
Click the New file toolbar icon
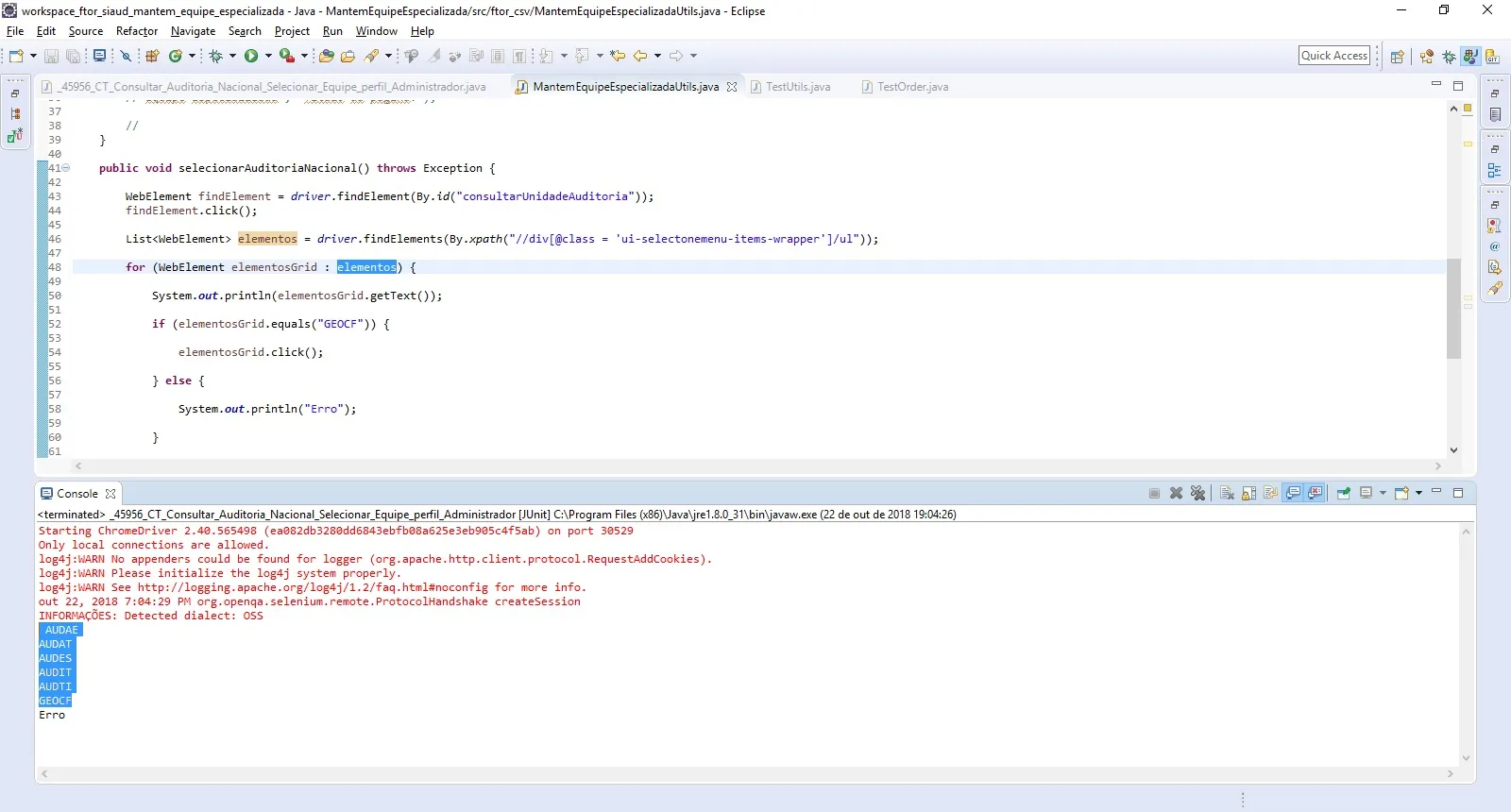point(16,56)
